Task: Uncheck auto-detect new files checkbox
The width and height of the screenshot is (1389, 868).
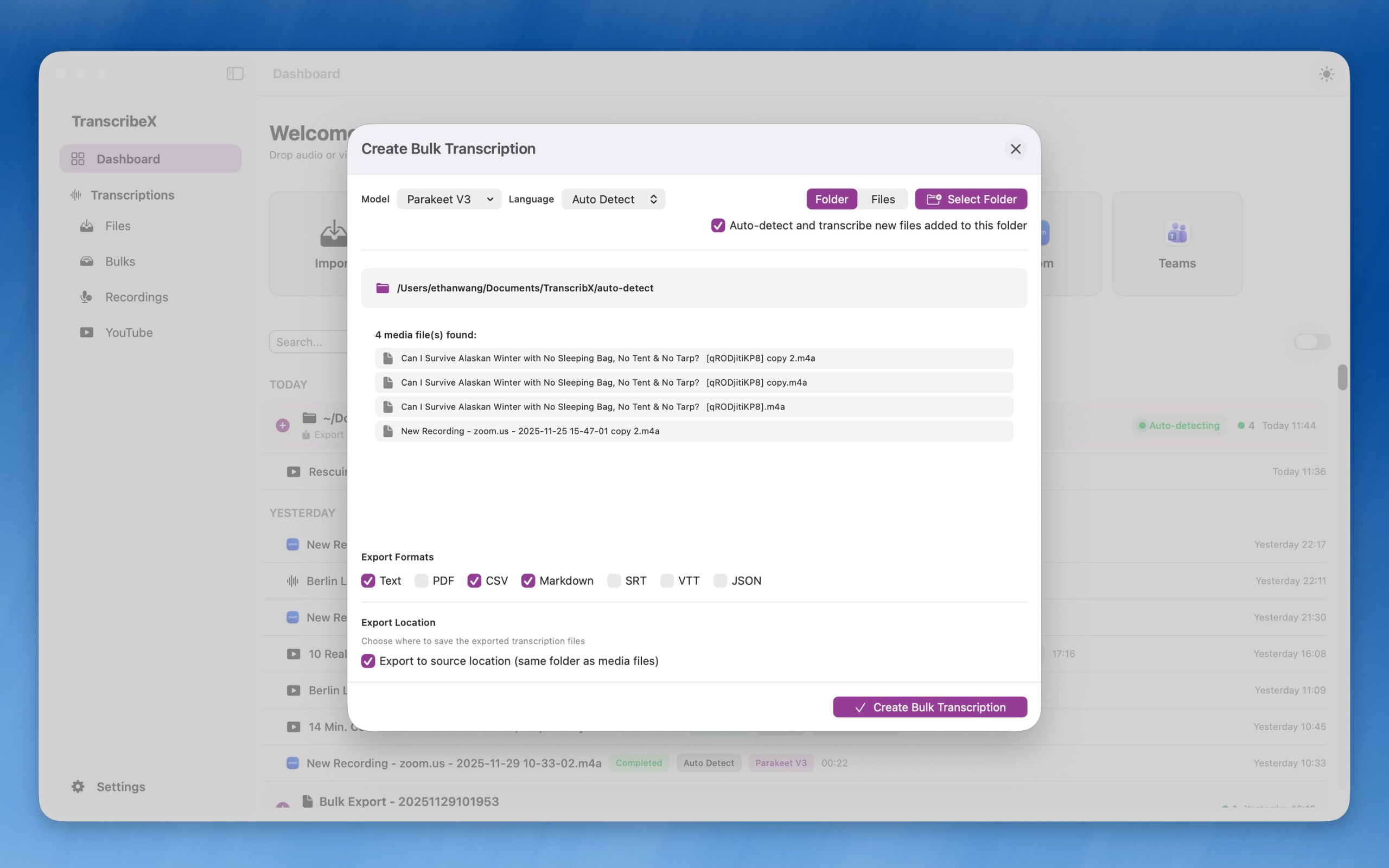Action: click(717, 226)
